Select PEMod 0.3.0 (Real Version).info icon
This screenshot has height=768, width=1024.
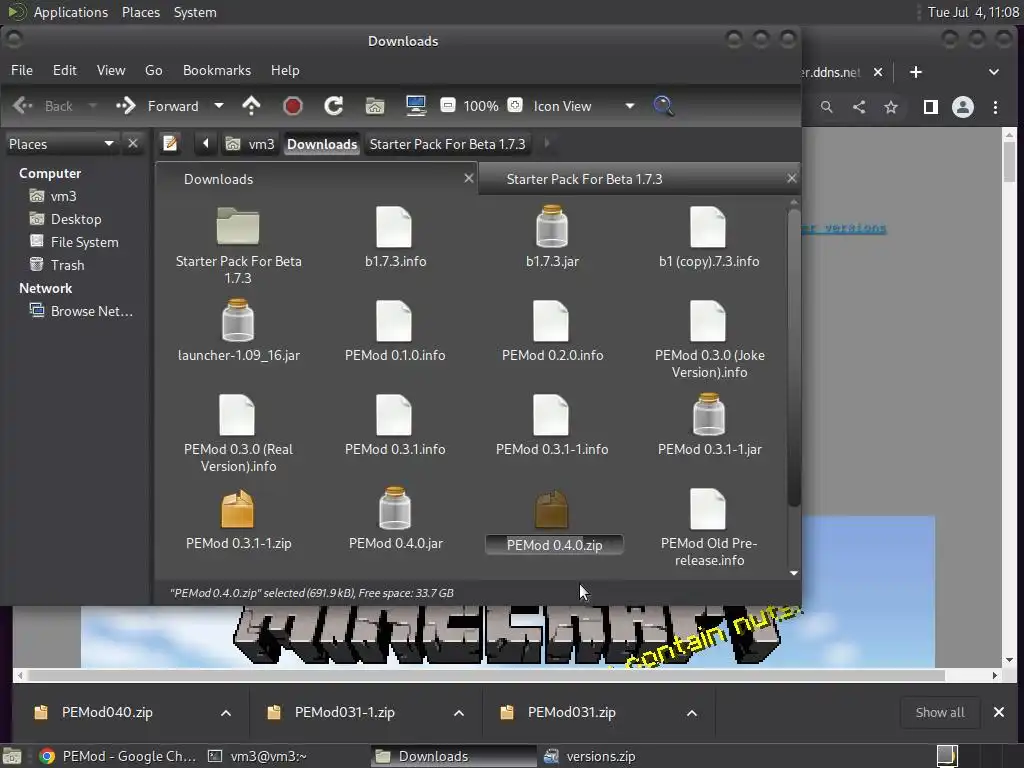click(237, 415)
